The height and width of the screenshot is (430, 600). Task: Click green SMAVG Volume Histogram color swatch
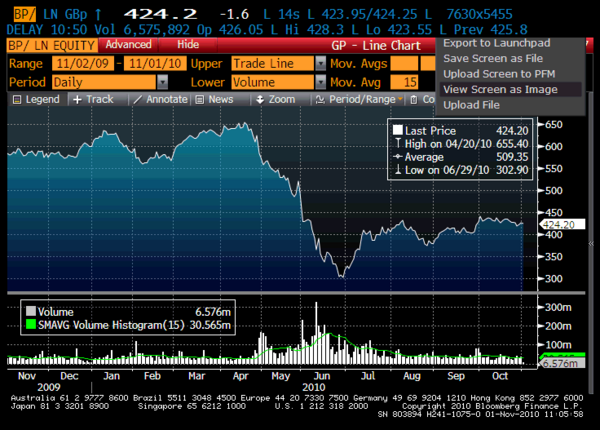click(x=31, y=324)
